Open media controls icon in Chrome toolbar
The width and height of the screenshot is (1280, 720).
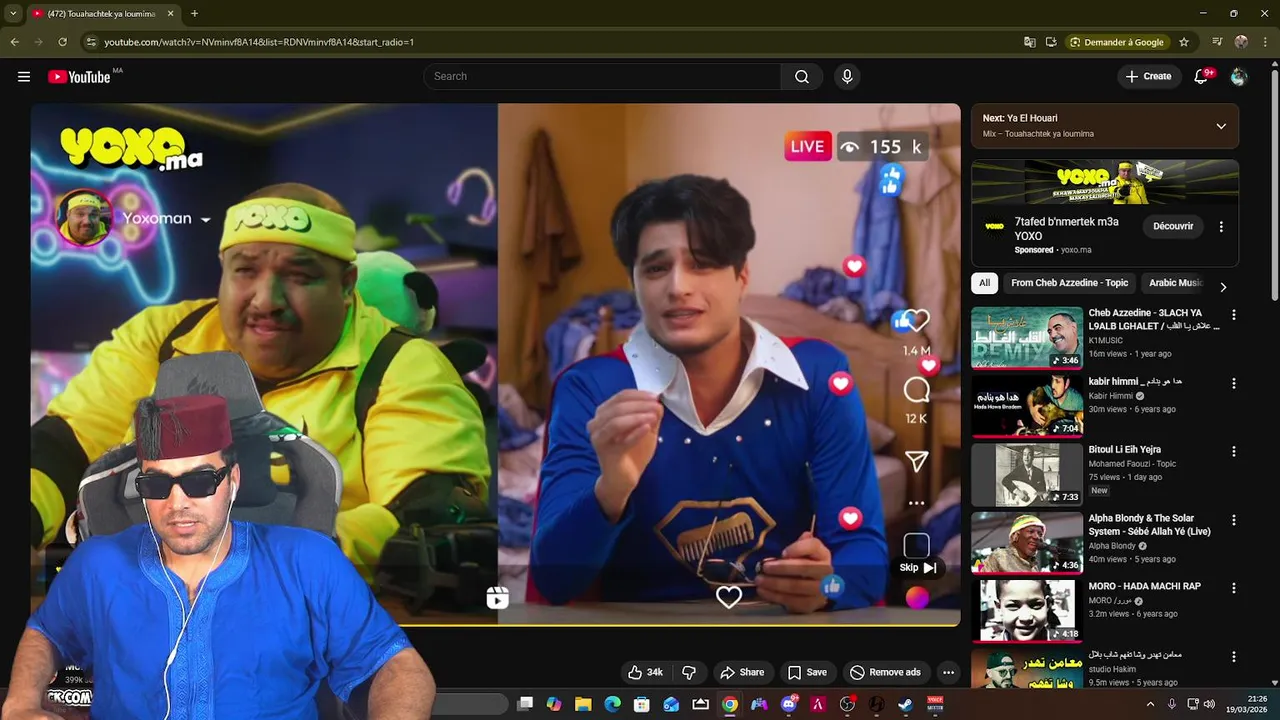point(1217,42)
